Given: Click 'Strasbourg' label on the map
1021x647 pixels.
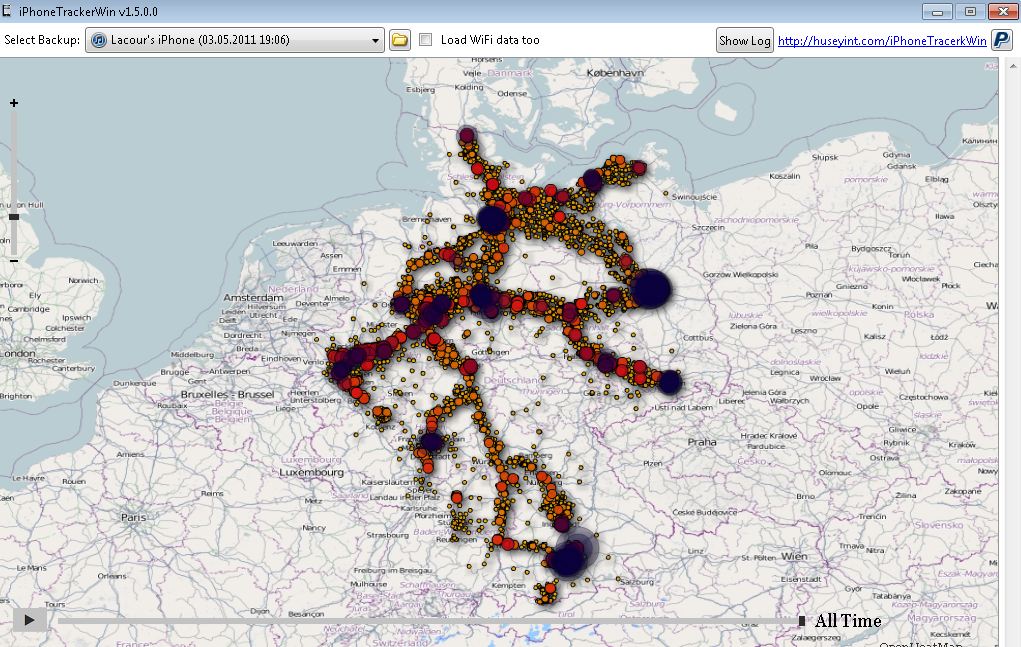Looking at the screenshot, I should (x=387, y=535).
